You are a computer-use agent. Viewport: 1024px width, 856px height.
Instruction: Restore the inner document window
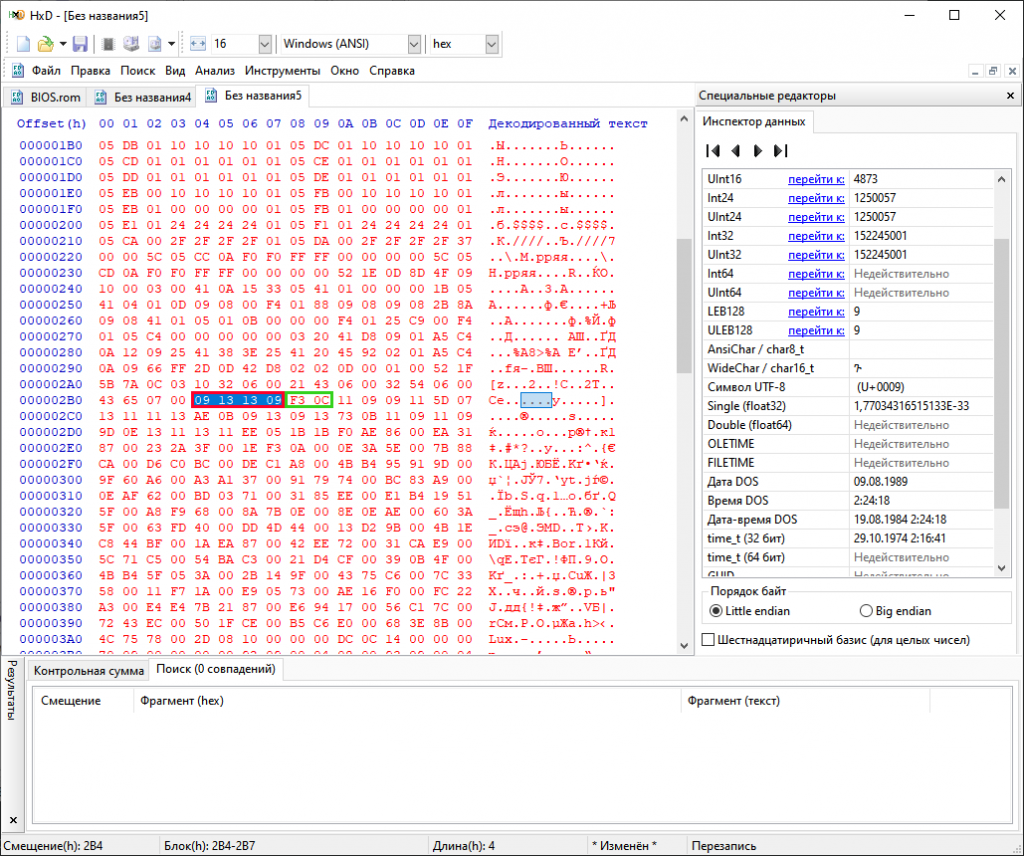(993, 71)
